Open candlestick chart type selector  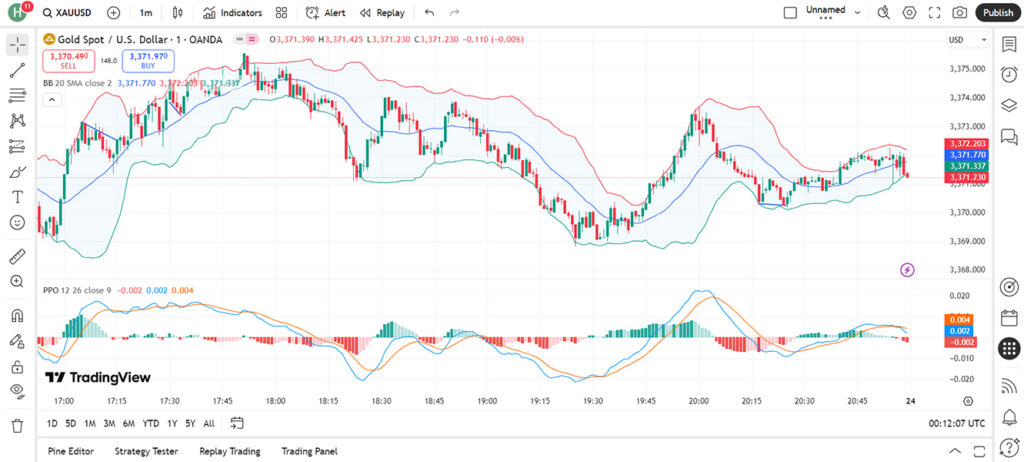(178, 12)
